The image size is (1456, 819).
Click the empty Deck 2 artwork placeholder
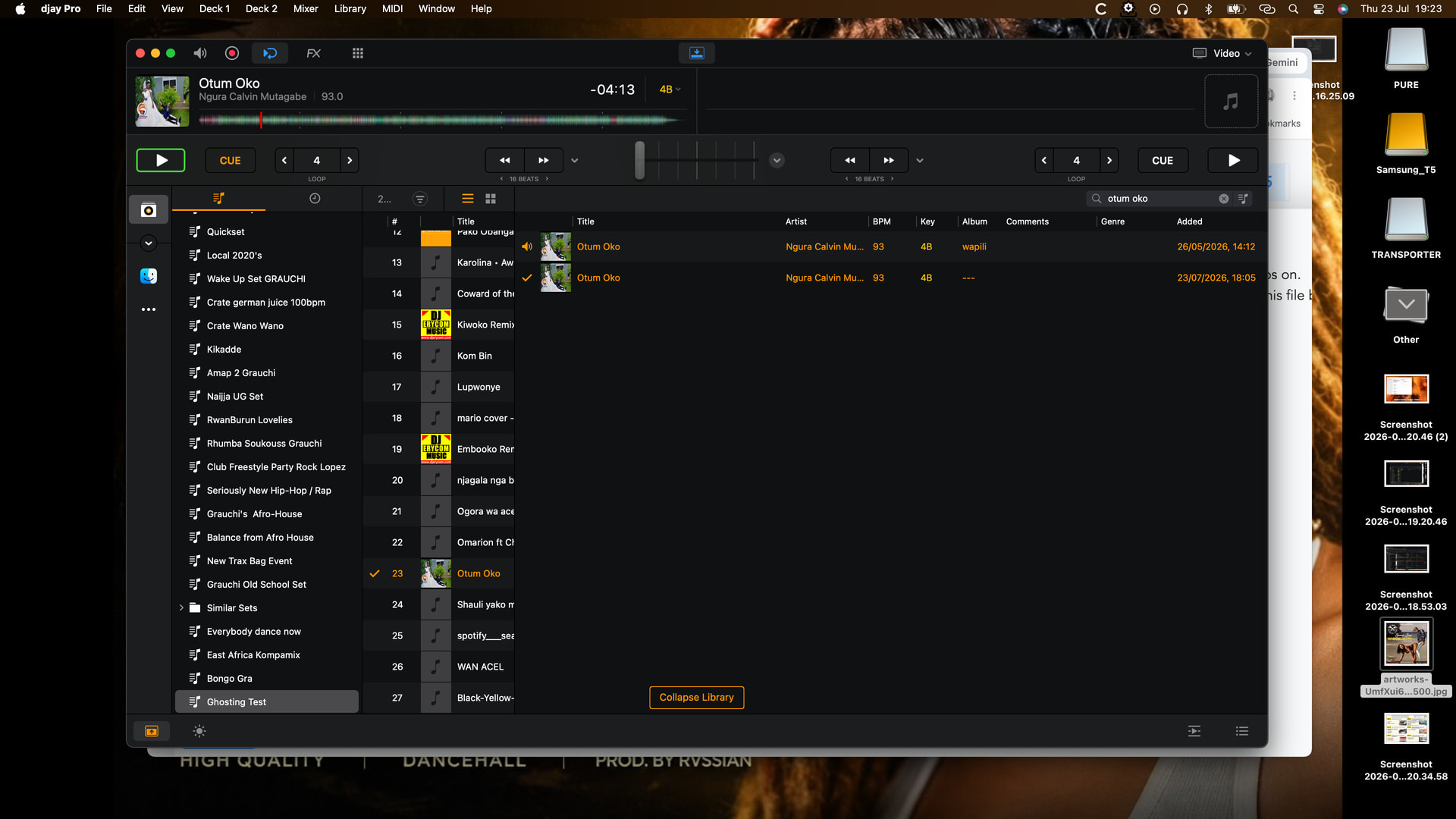[x=1231, y=101]
